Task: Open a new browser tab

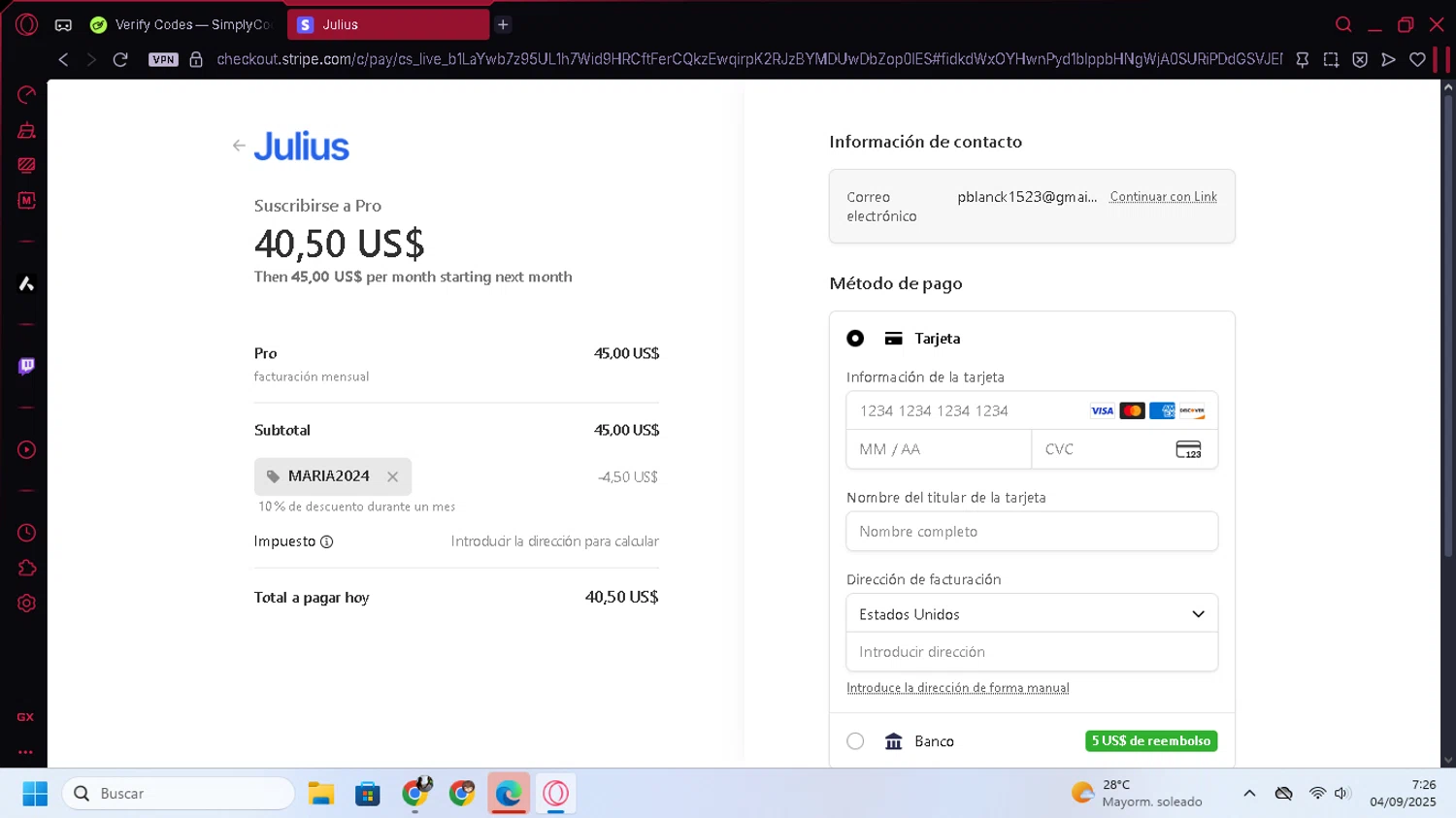Action: (x=503, y=24)
